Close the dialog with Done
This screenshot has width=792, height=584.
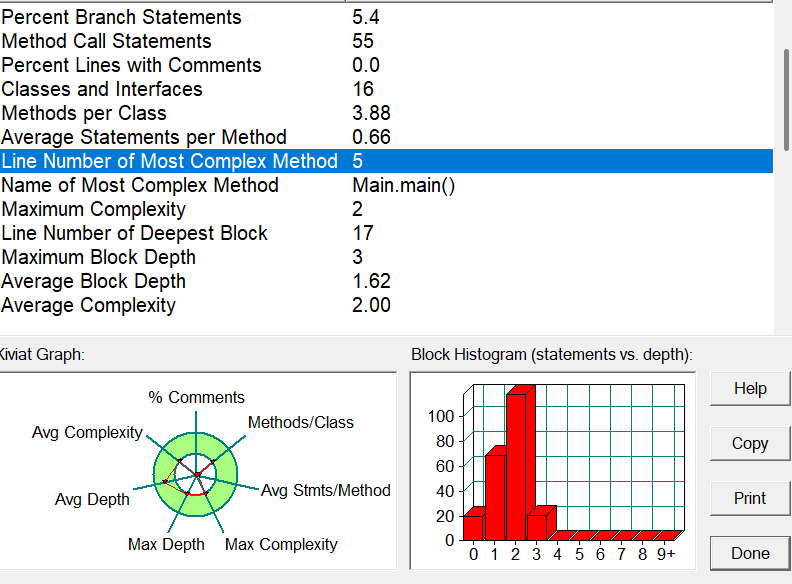[x=750, y=554]
